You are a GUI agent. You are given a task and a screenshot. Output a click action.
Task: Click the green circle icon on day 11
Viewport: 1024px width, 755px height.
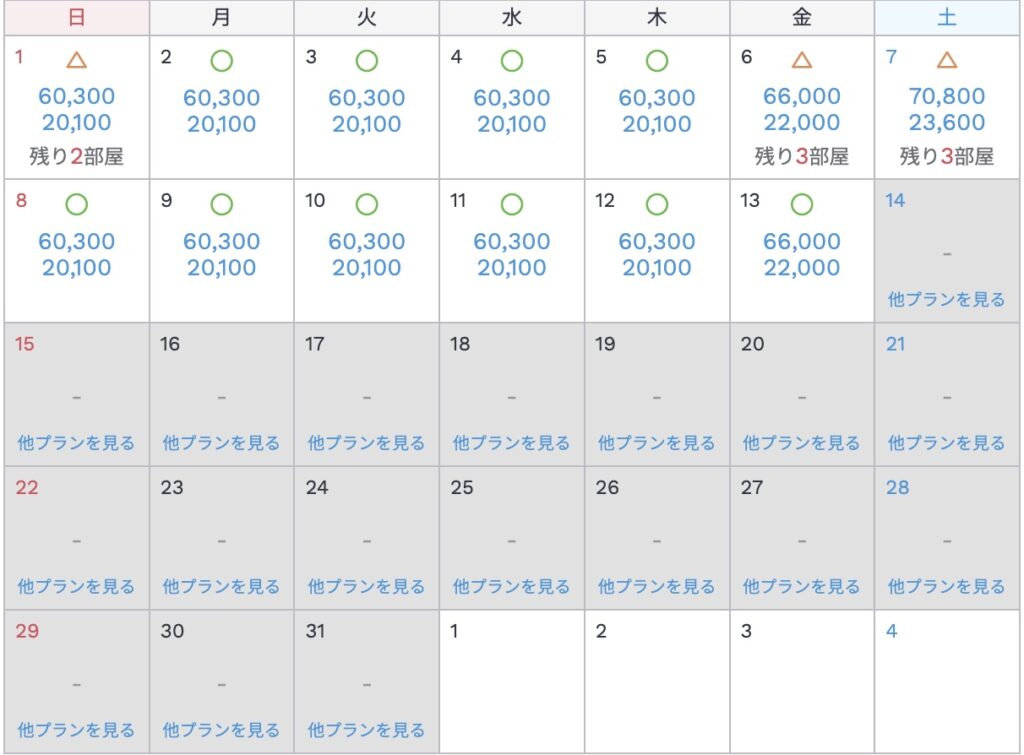(x=512, y=204)
